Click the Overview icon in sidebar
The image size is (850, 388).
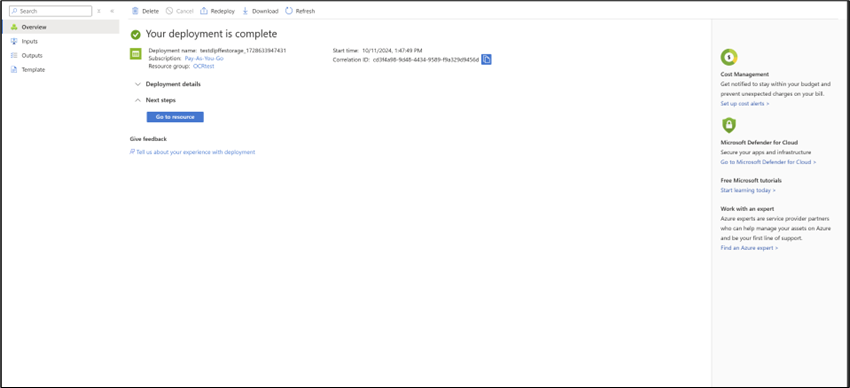click(x=14, y=27)
